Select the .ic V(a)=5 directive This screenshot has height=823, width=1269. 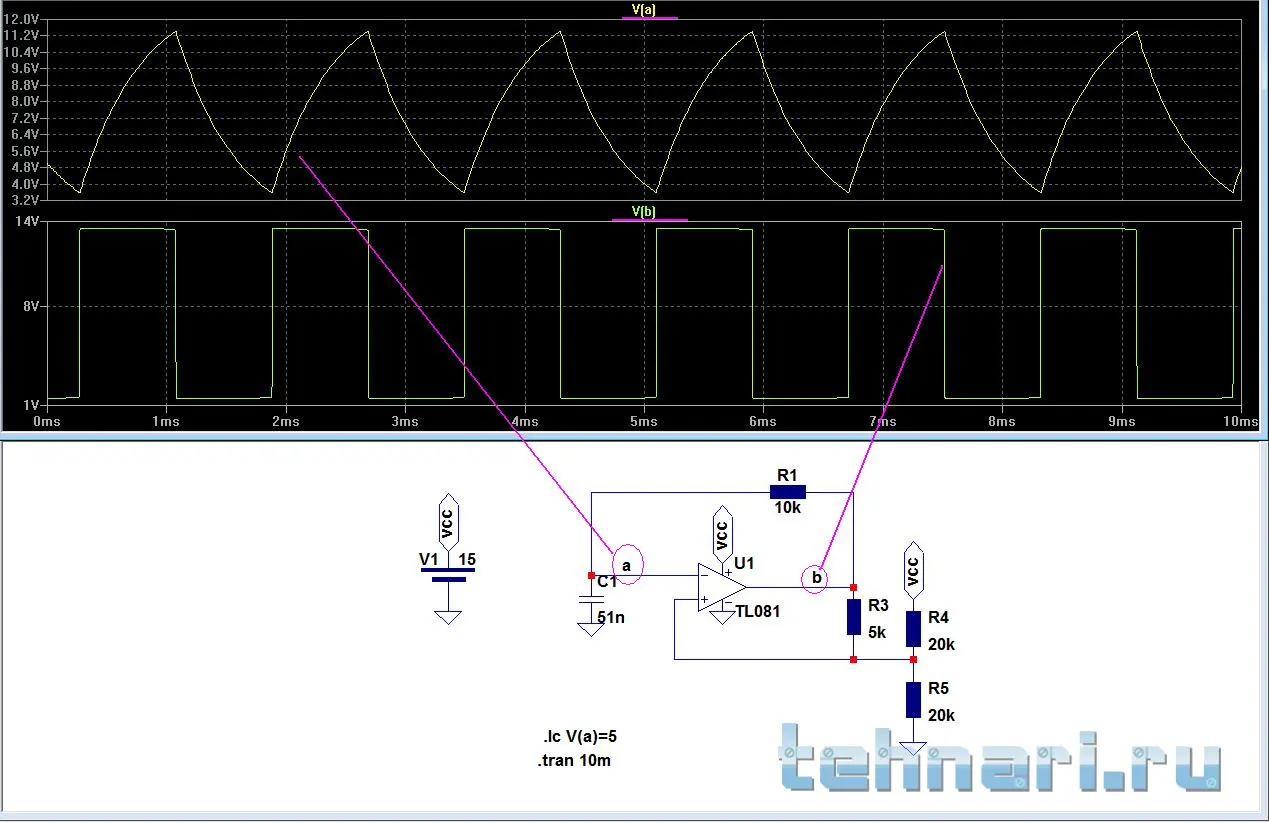coord(580,737)
